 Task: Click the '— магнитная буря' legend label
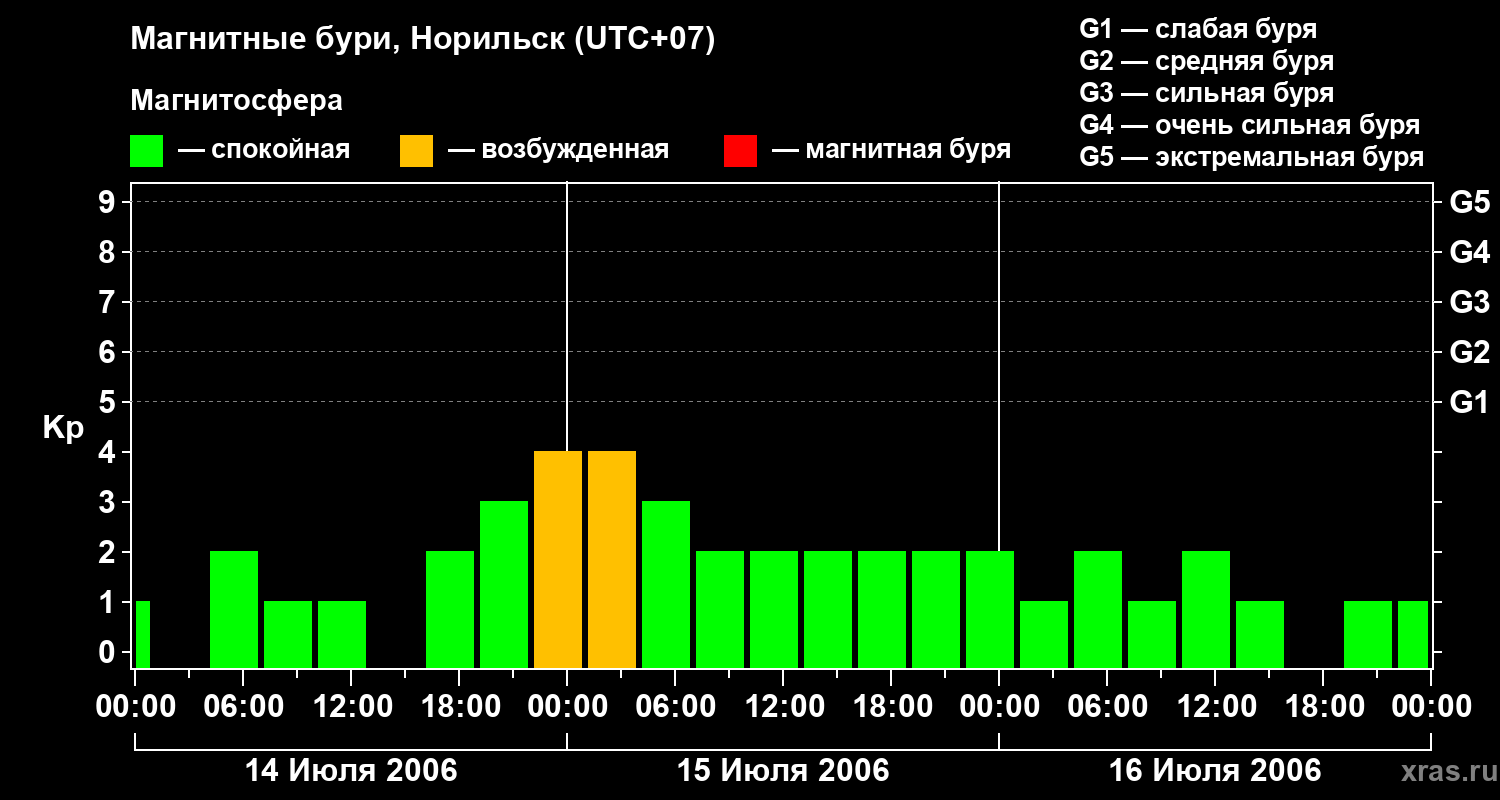tap(891, 150)
